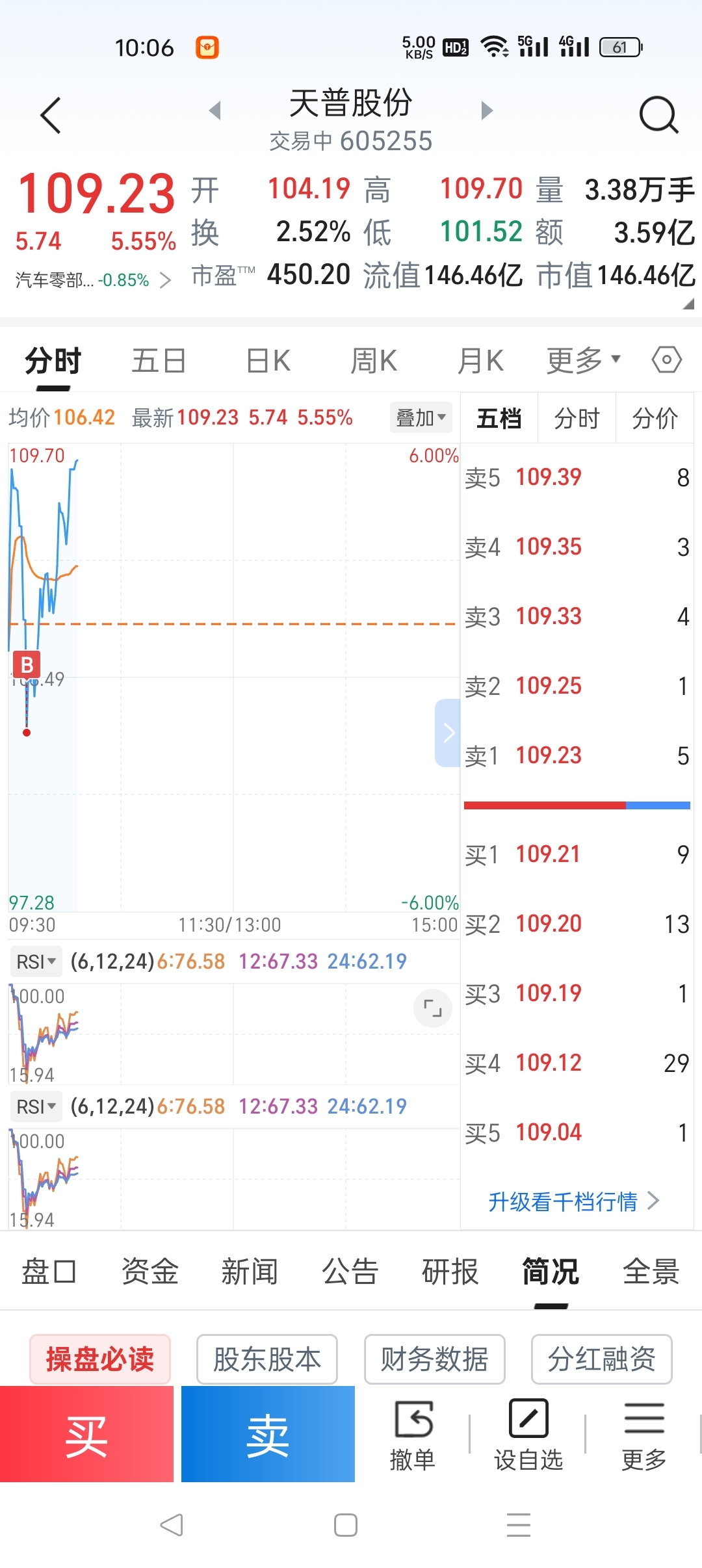The width and height of the screenshot is (702, 1568).
Task: Tap the 撤单 cancel order icon
Action: click(413, 1435)
